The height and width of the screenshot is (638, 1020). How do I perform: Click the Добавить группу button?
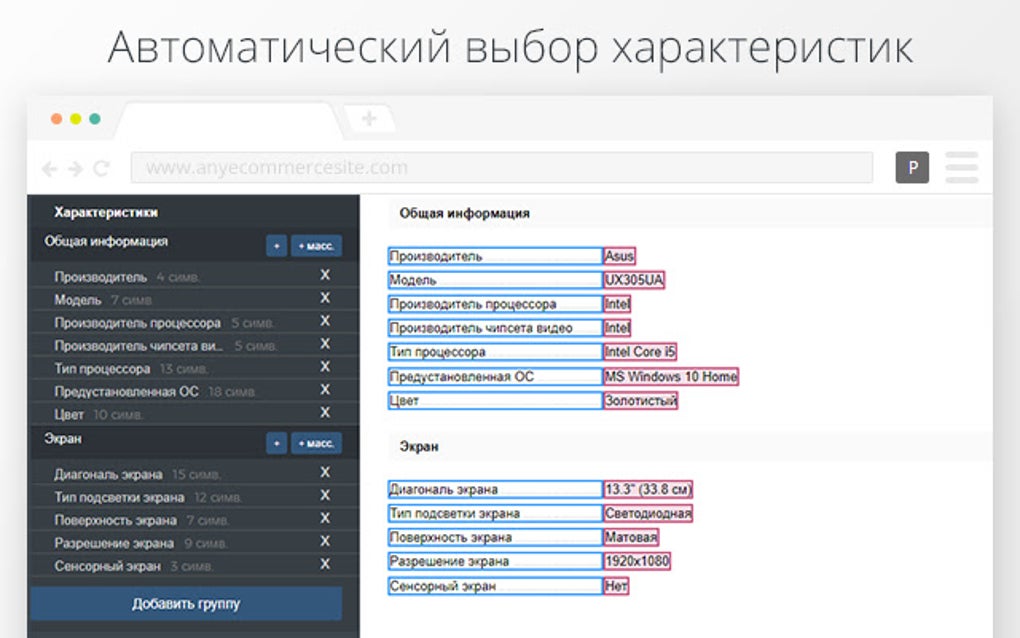coord(186,604)
